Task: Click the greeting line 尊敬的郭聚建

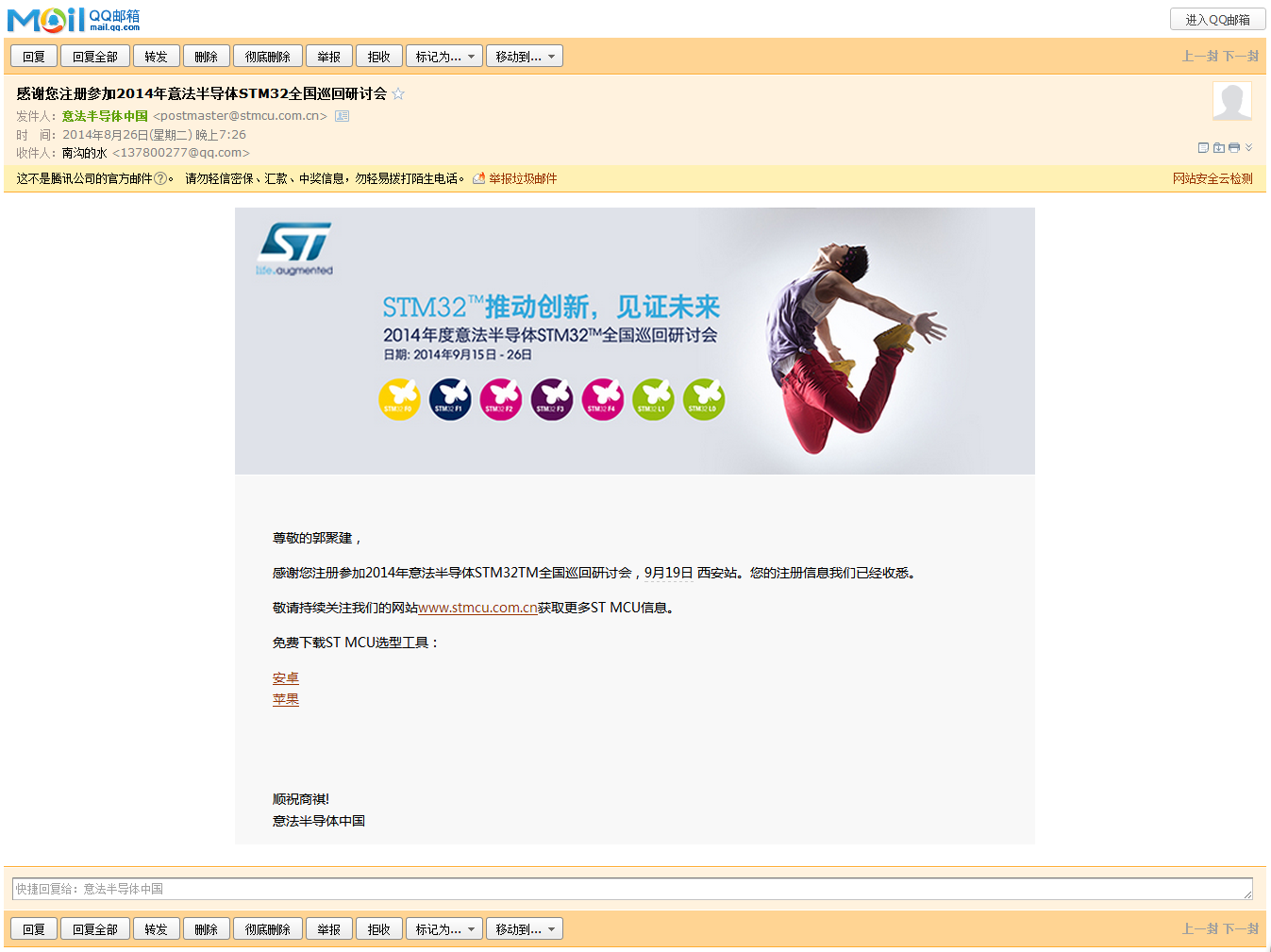Action: tap(316, 538)
